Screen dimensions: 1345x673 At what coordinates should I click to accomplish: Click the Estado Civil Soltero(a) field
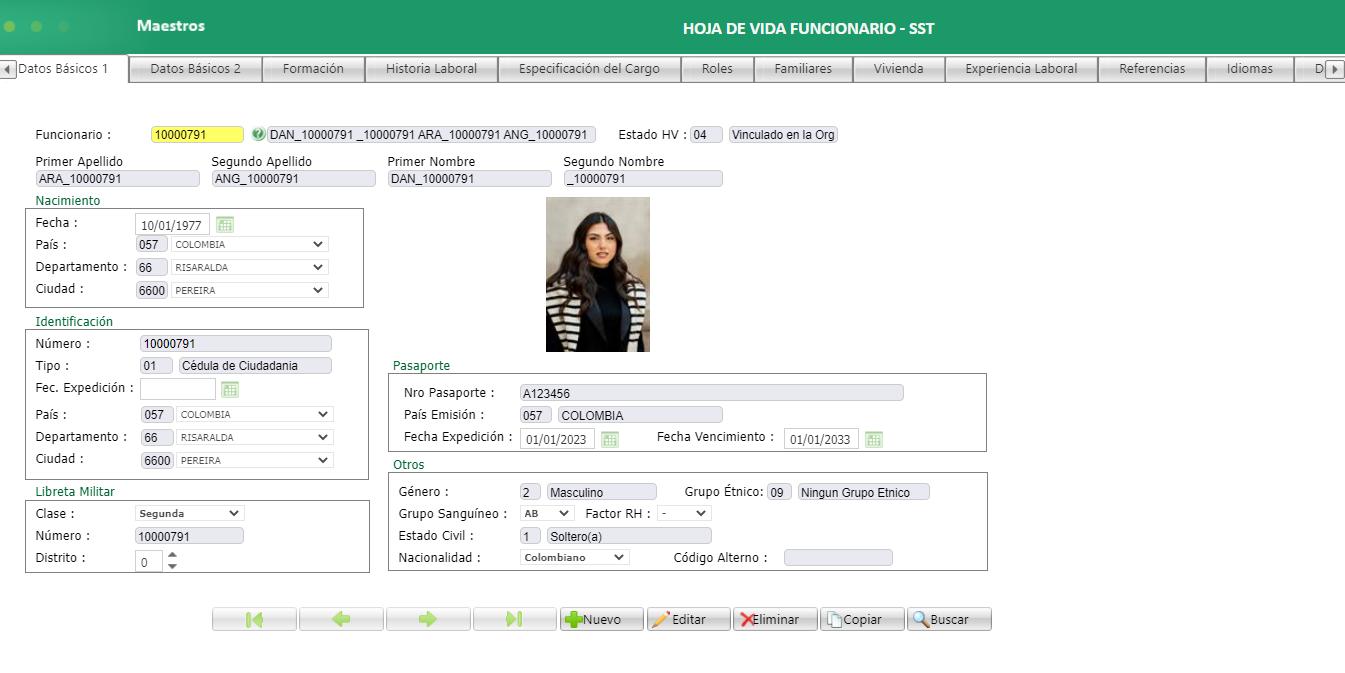[629, 536]
